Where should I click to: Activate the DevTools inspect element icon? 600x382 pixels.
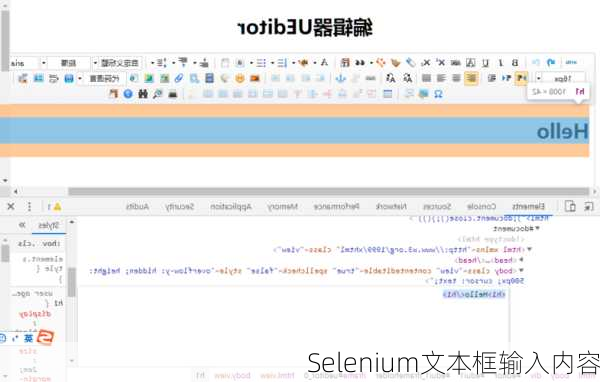point(589,207)
